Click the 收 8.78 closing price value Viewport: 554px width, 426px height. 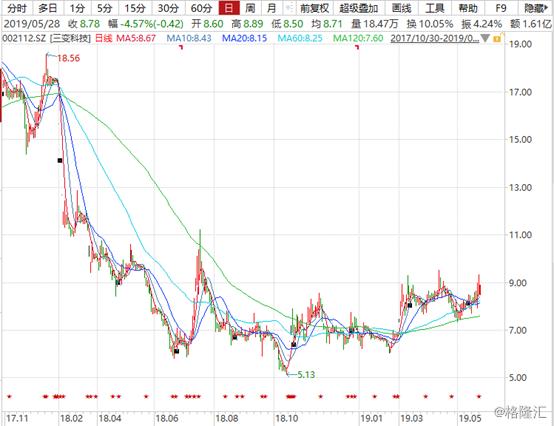(x=84, y=24)
